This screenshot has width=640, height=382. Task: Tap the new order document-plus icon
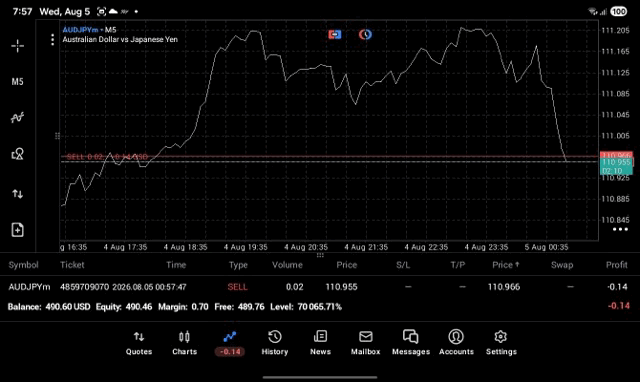(x=18, y=230)
